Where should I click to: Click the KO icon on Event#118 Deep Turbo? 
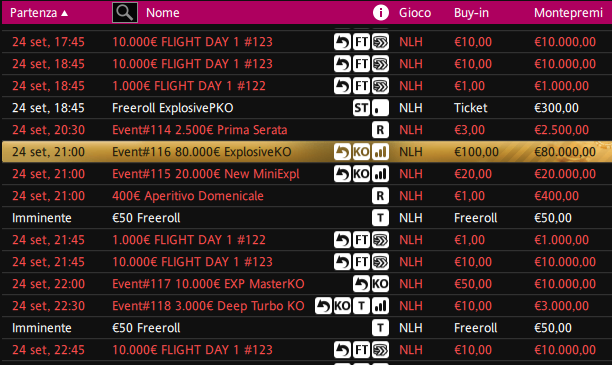click(342, 306)
